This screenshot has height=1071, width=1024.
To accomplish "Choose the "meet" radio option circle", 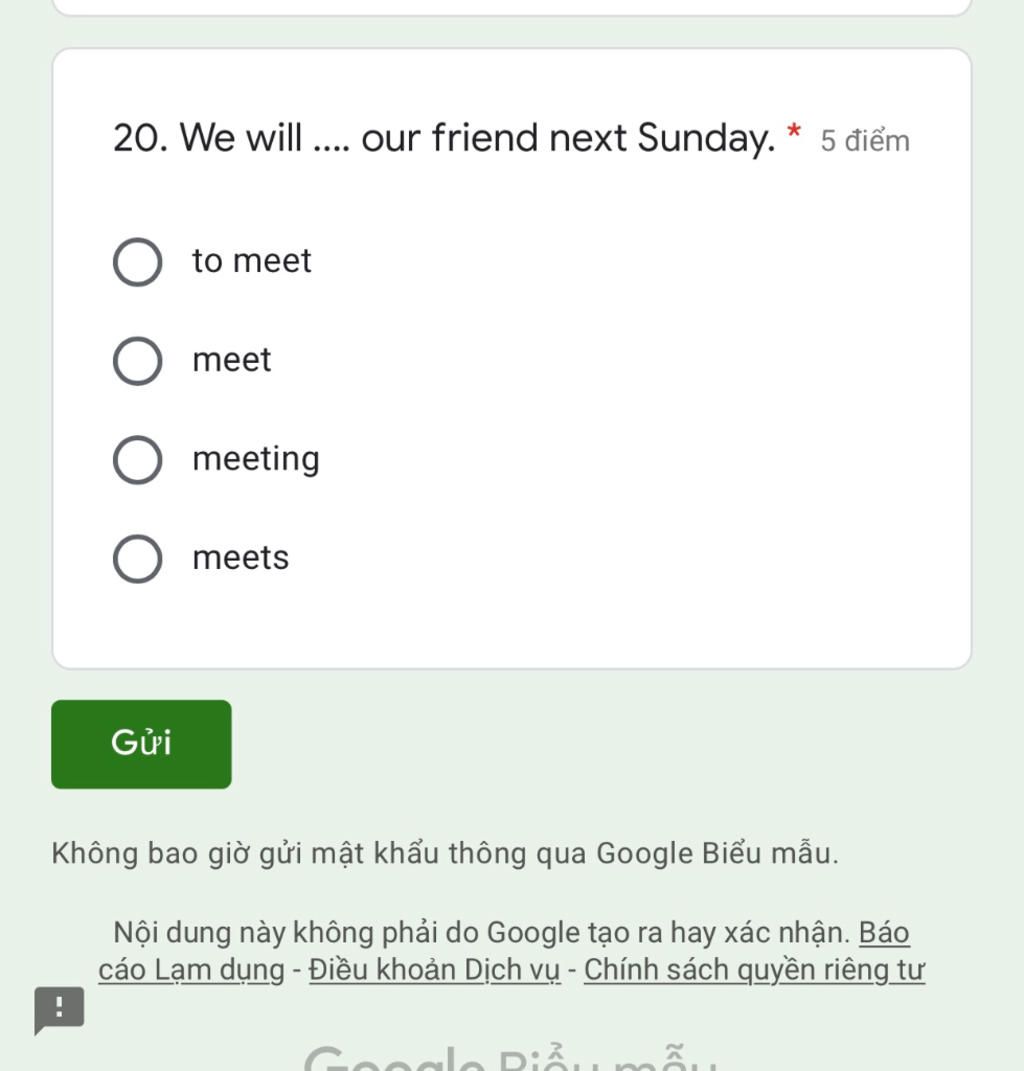I will pyautogui.click(x=137, y=361).
